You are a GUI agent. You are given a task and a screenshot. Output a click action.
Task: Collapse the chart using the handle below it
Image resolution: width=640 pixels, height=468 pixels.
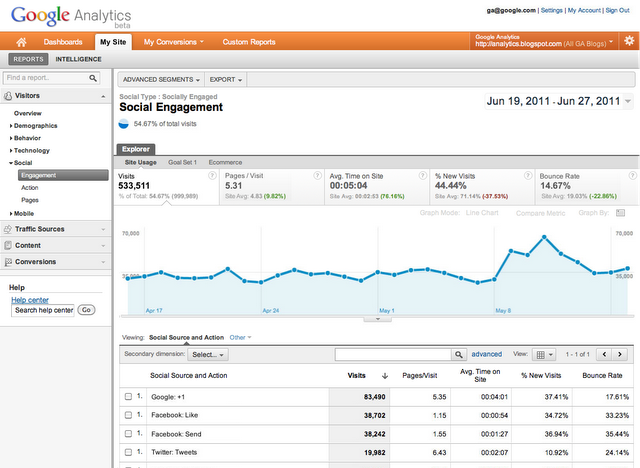click(x=376, y=319)
